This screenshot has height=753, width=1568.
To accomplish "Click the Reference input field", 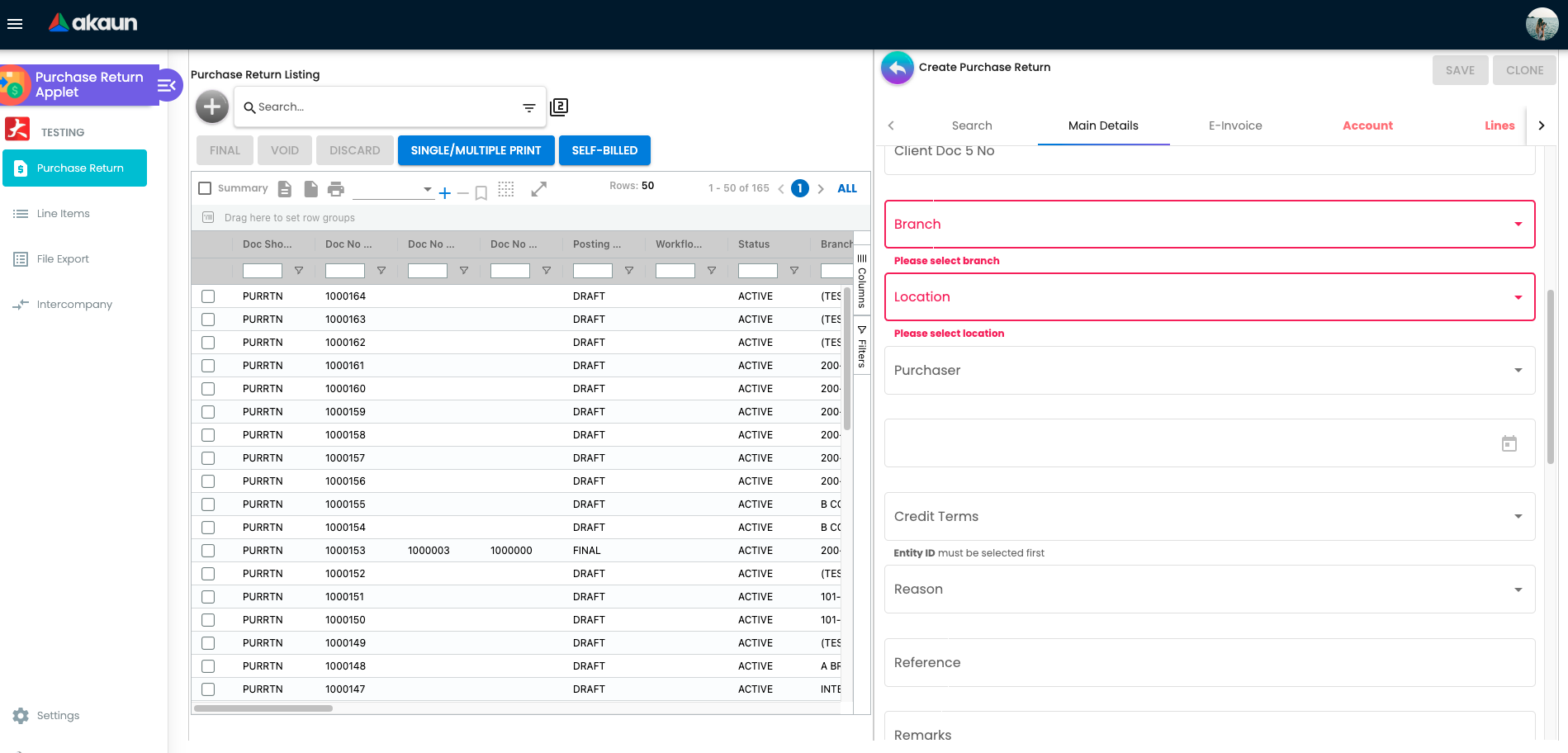I will 1210,663.
